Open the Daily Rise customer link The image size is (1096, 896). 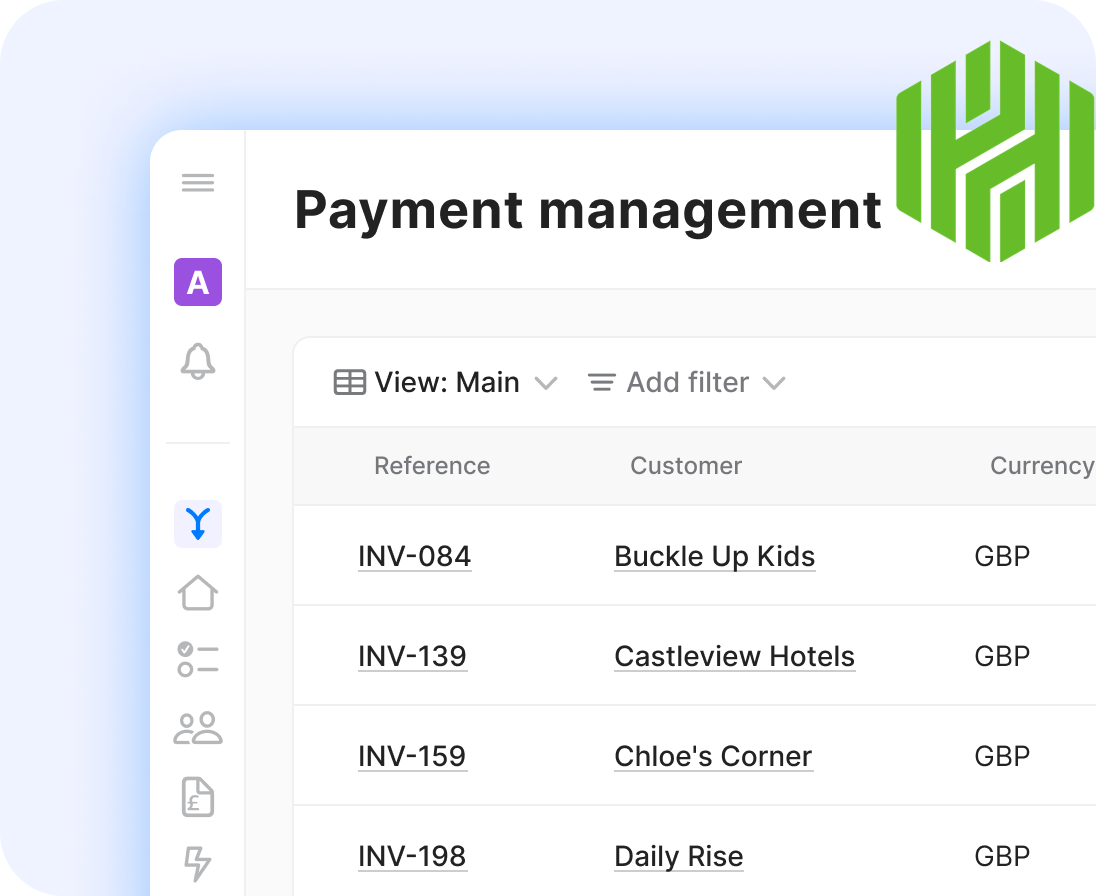coord(678,856)
